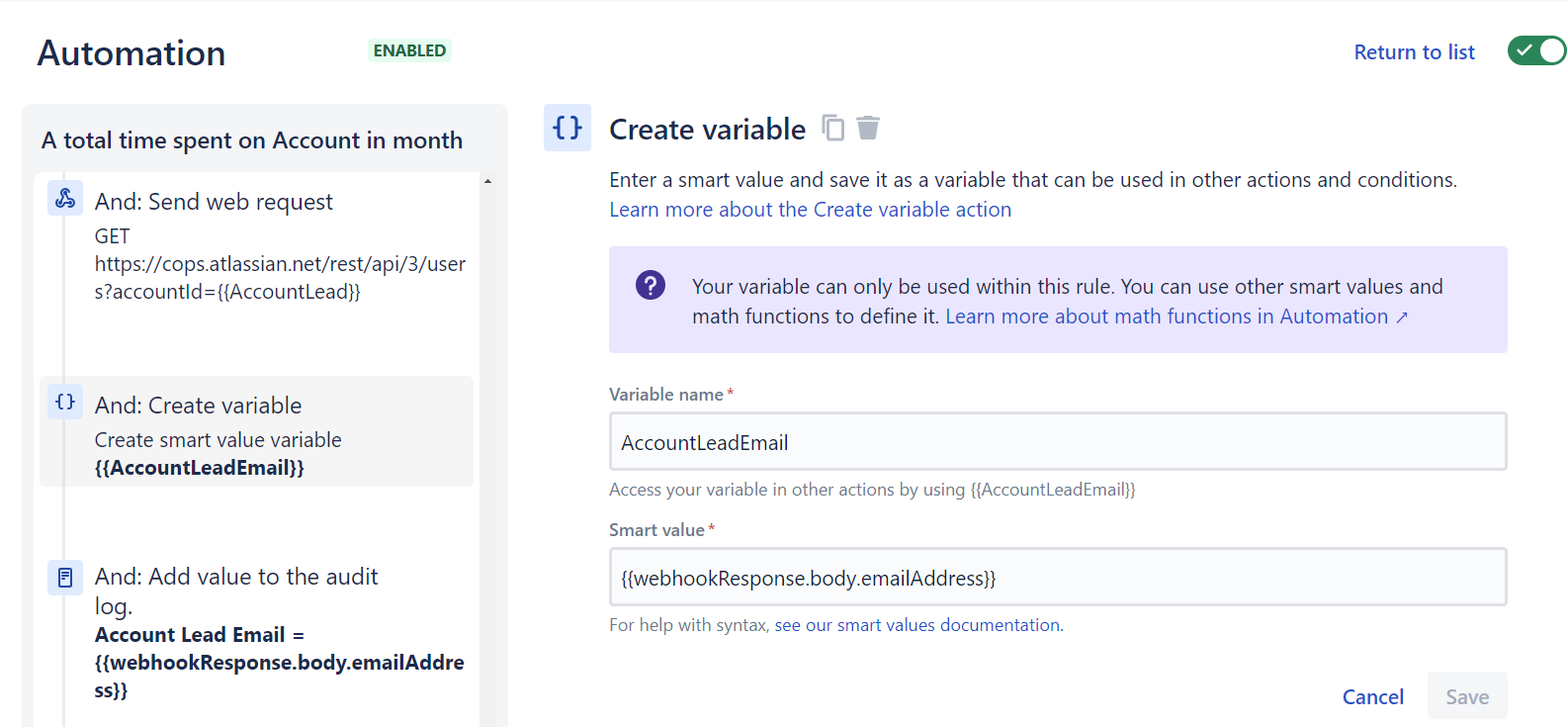Toggle the rule enabled switch off
The height and width of the screenshot is (727, 1568).
coord(1535,50)
